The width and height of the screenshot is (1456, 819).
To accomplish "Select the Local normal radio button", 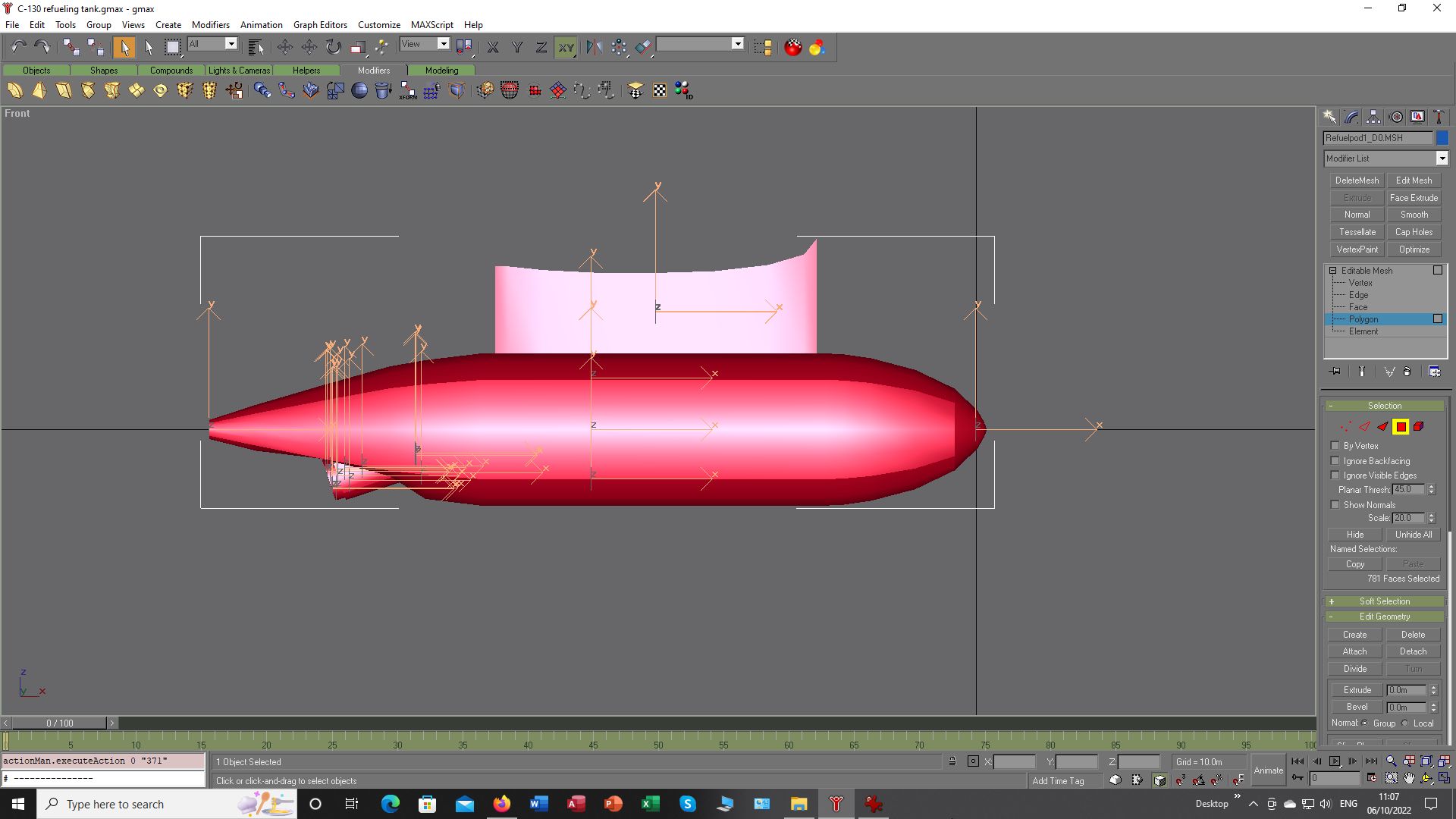I will (x=1405, y=723).
